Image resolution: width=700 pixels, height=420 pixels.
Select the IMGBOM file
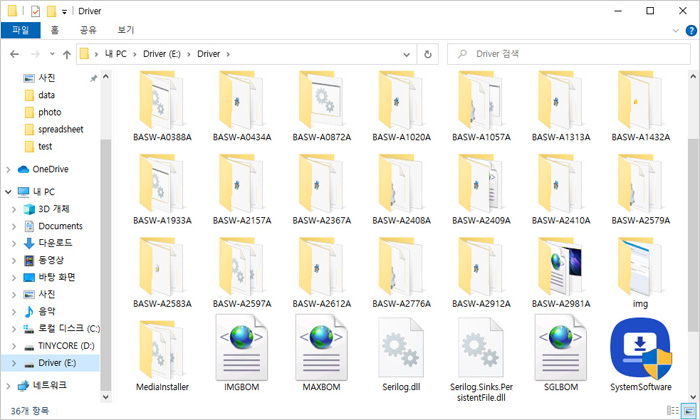coord(242,353)
